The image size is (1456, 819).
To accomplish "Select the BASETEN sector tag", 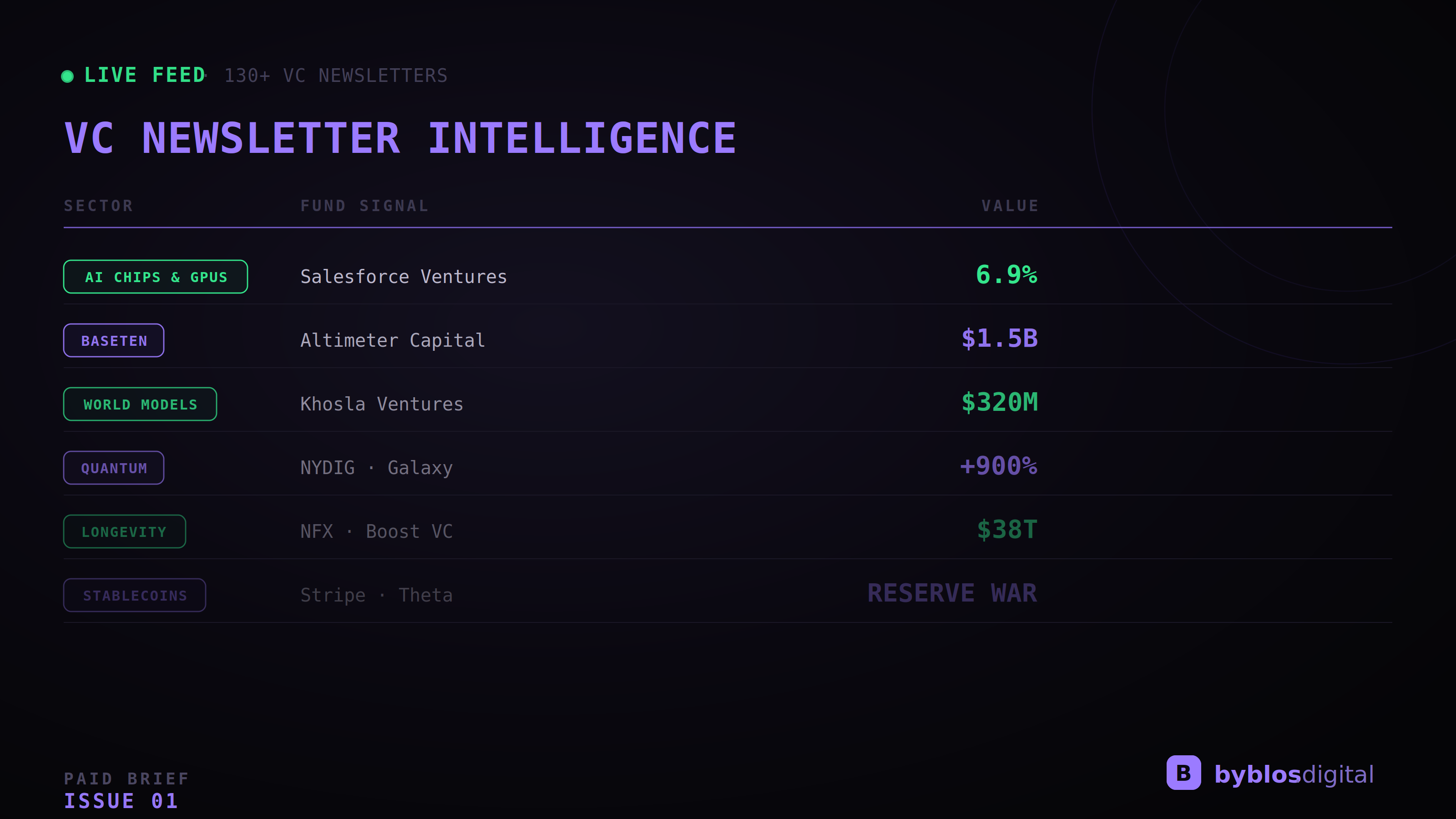I will click(x=114, y=341).
